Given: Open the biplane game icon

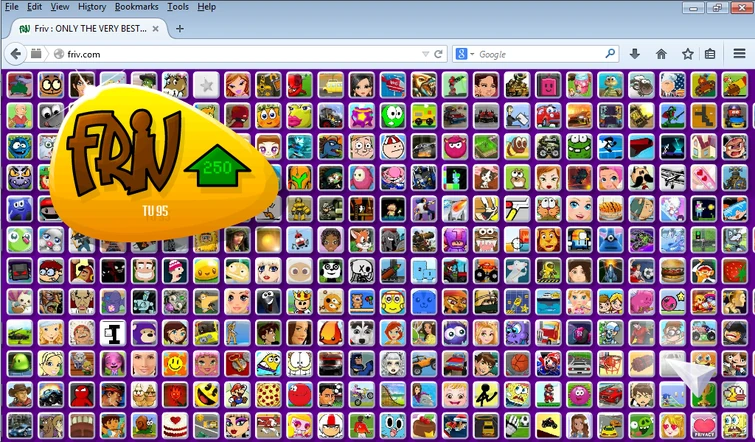Looking at the screenshot, I should click(673, 177).
